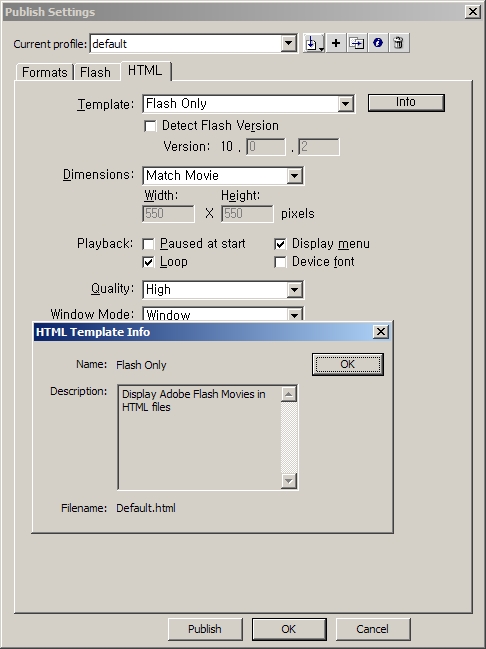Open Profile properties info icon
Image resolution: width=486 pixels, height=649 pixels.
(378, 43)
